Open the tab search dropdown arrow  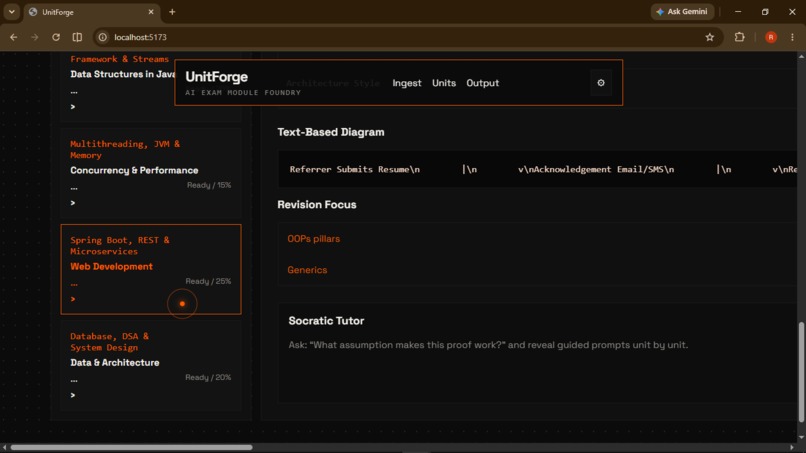[11, 12]
